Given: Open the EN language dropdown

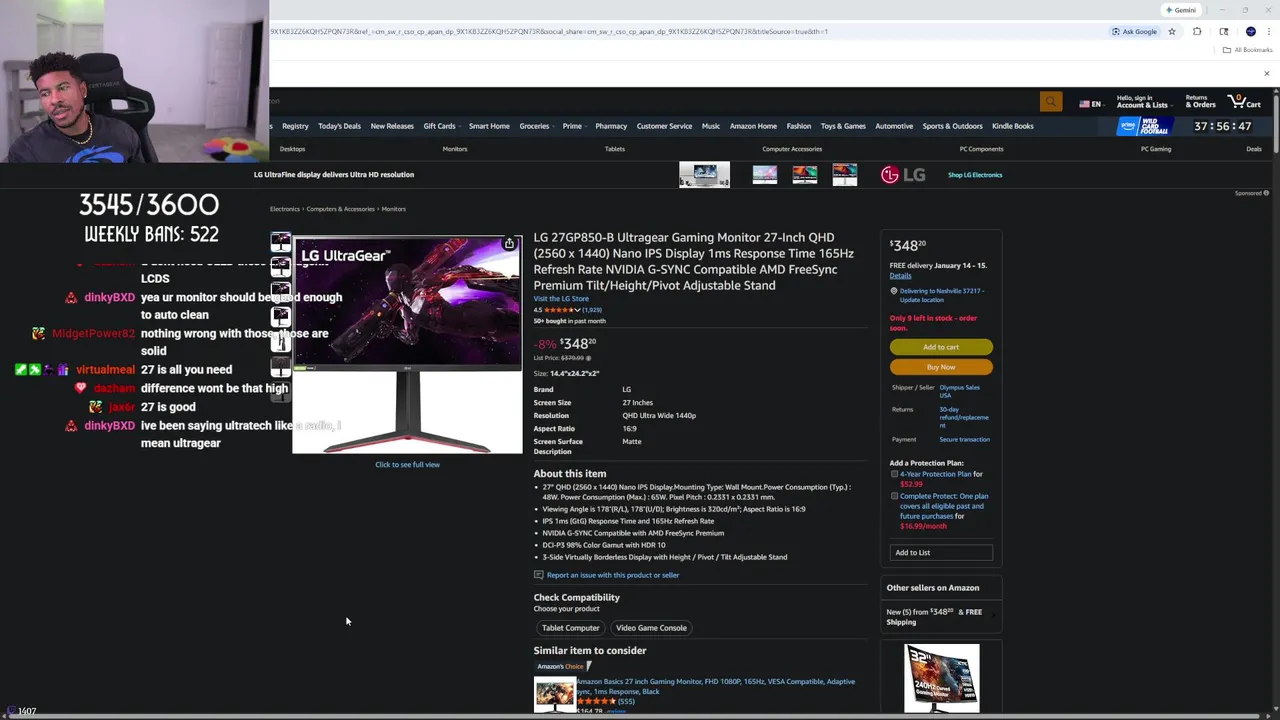Looking at the screenshot, I should pyautogui.click(x=1092, y=103).
